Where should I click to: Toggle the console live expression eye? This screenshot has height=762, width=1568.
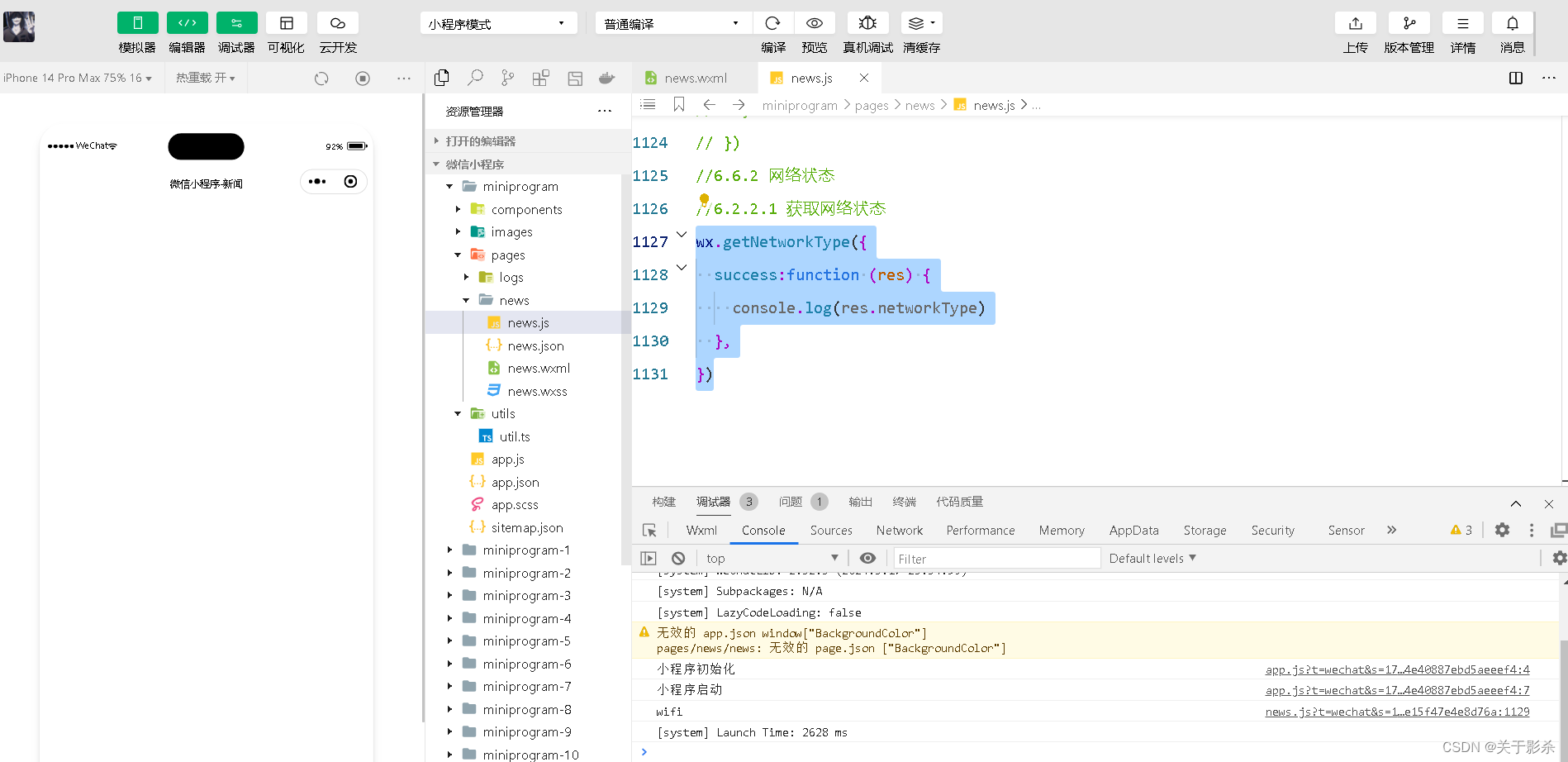coord(867,559)
